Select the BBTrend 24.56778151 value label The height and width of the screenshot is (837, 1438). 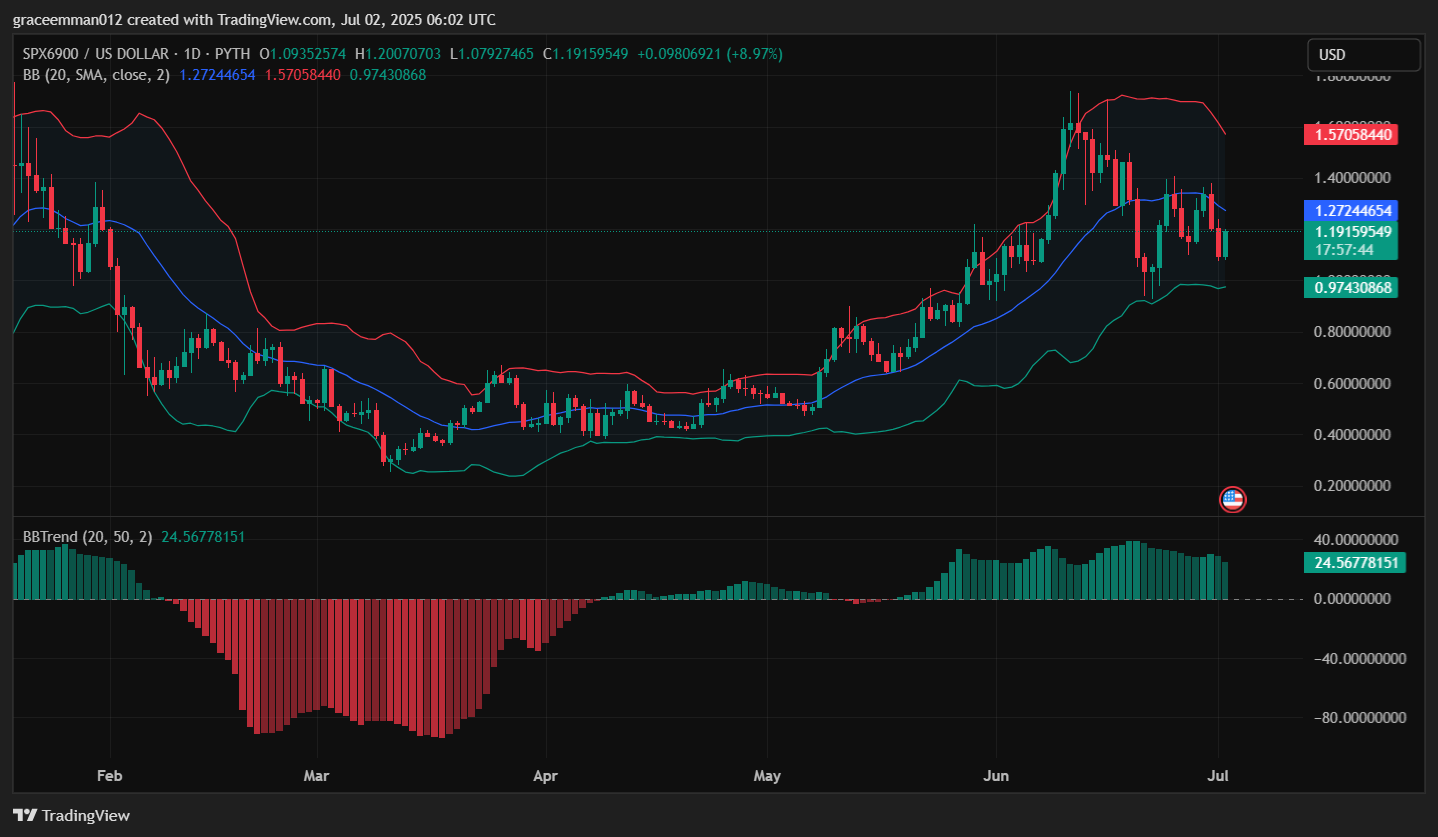[x=1355, y=563]
